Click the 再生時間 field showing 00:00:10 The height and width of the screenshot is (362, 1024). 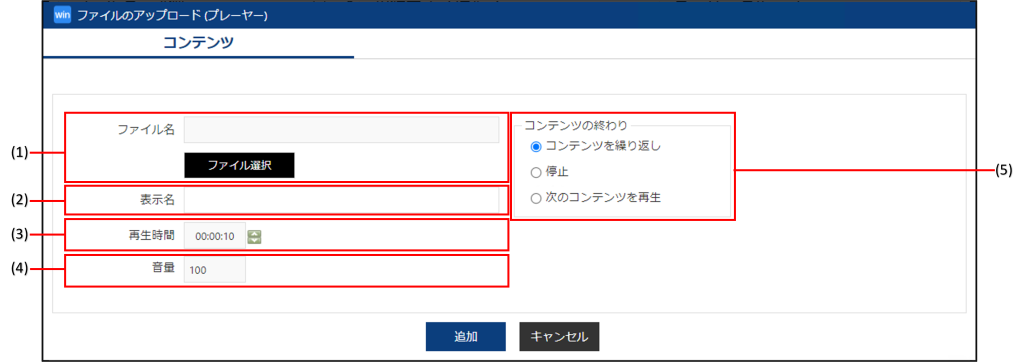pyautogui.click(x=215, y=236)
